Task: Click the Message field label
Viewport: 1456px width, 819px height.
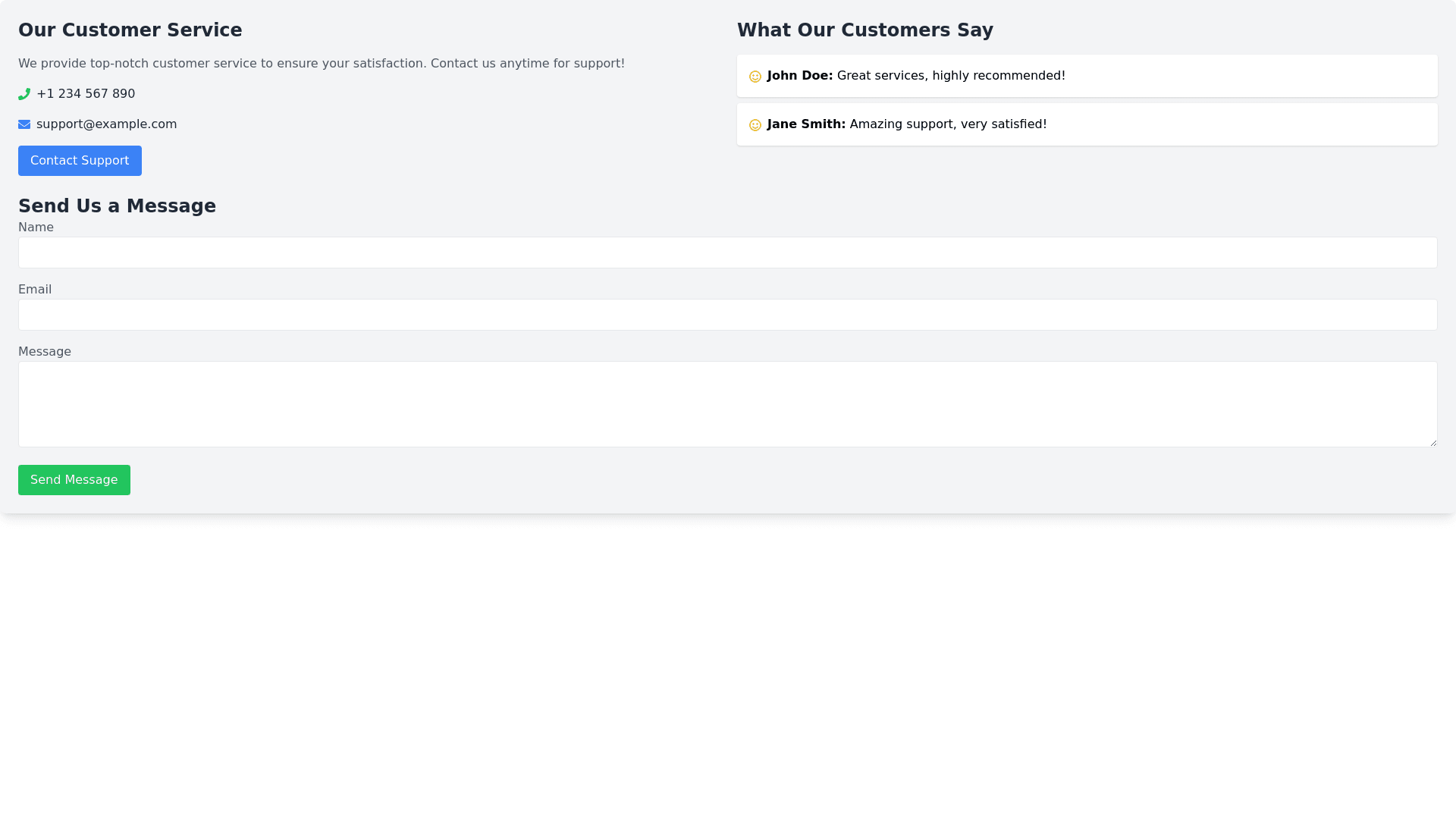Action: pyautogui.click(x=45, y=352)
